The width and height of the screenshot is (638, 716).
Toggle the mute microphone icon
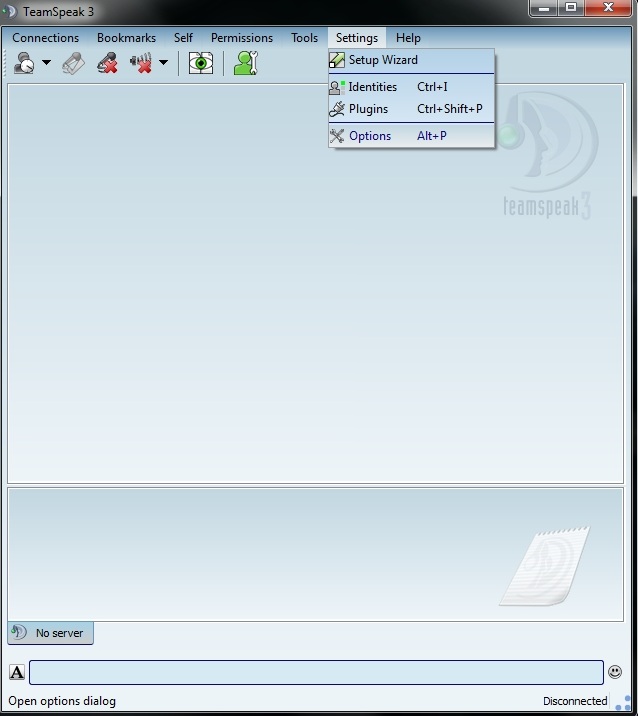[x=107, y=63]
